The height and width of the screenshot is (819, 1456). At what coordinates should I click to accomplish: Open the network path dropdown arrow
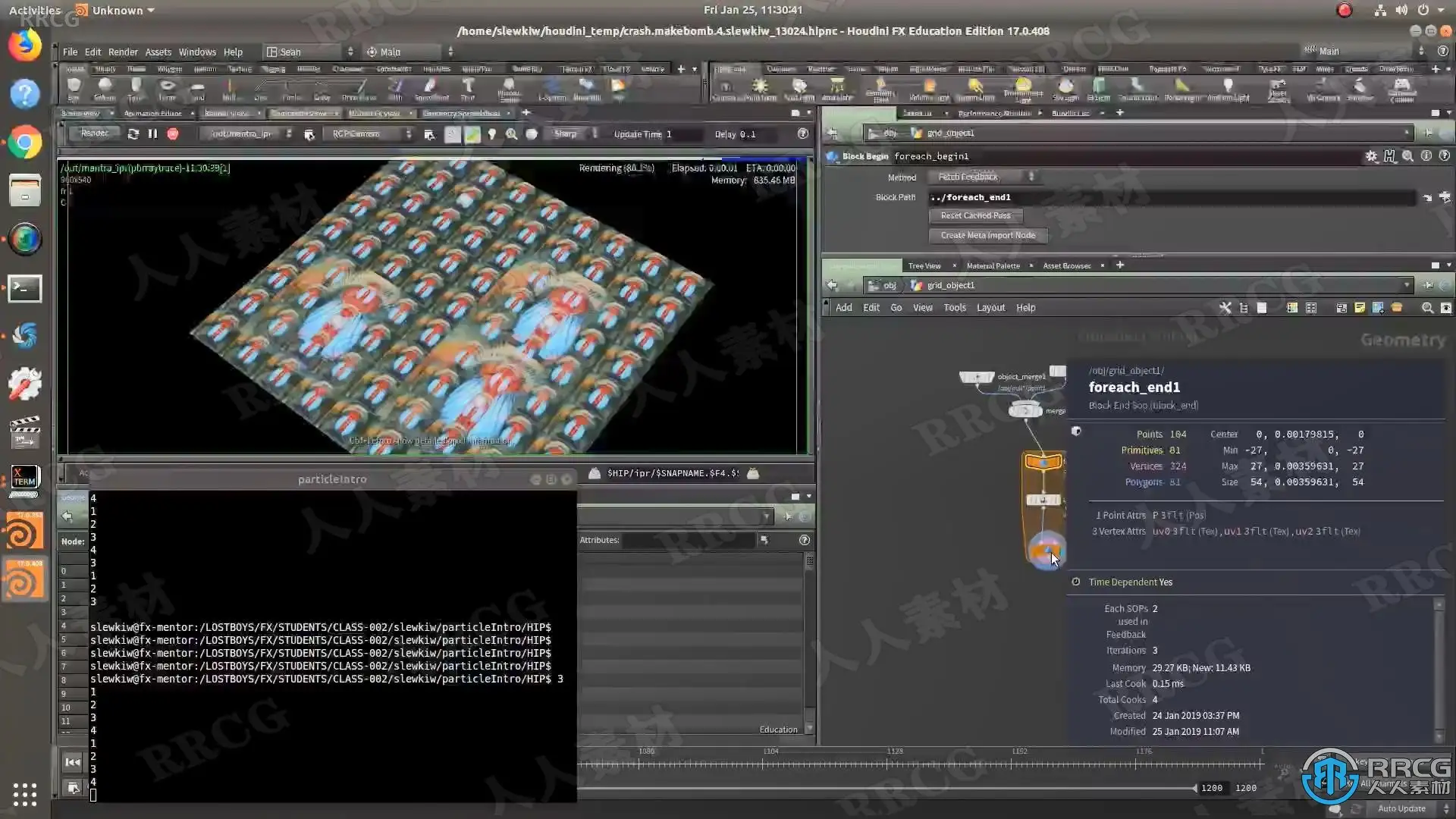coord(1407,286)
